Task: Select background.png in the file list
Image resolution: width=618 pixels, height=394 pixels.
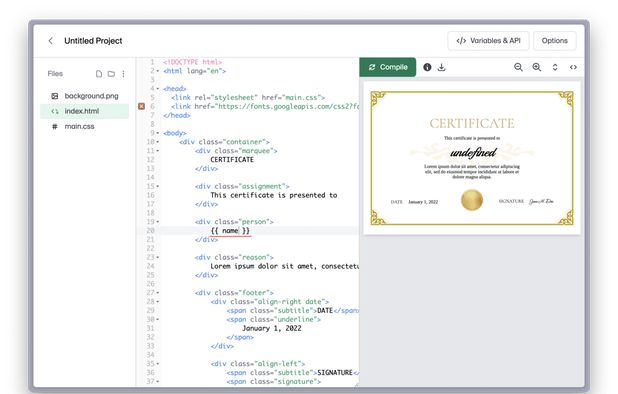Action: (84, 96)
